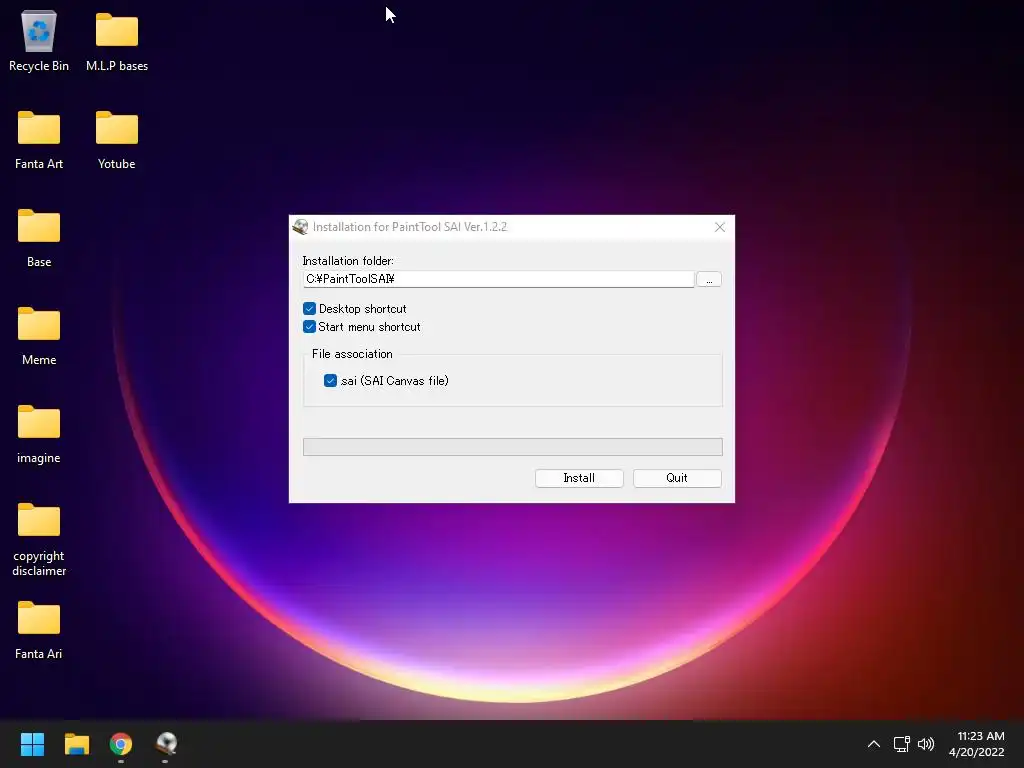Uncheck the Start menu shortcut checkbox
This screenshot has height=768, width=1024.
(x=310, y=327)
